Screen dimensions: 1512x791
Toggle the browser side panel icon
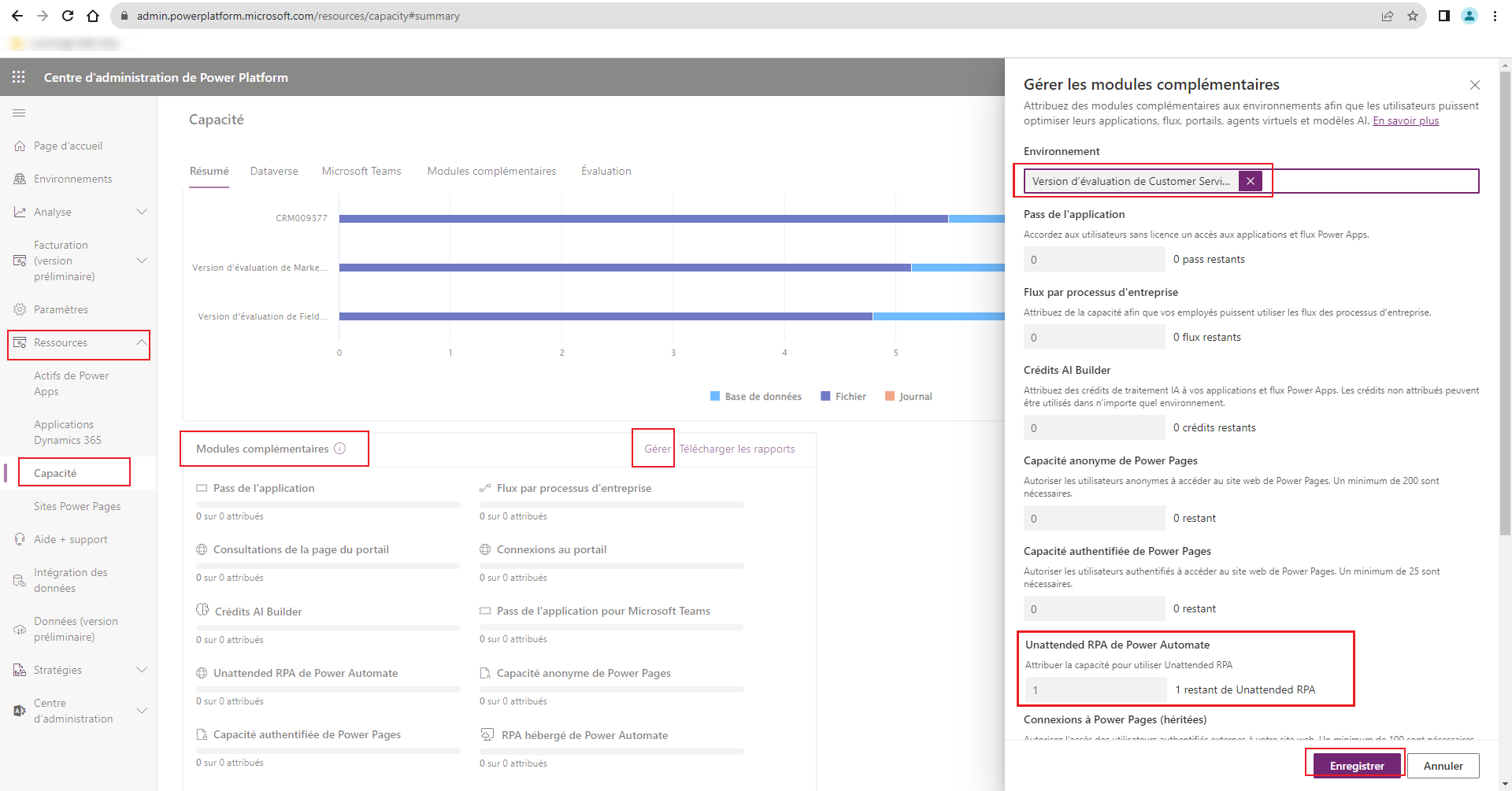click(x=1444, y=16)
